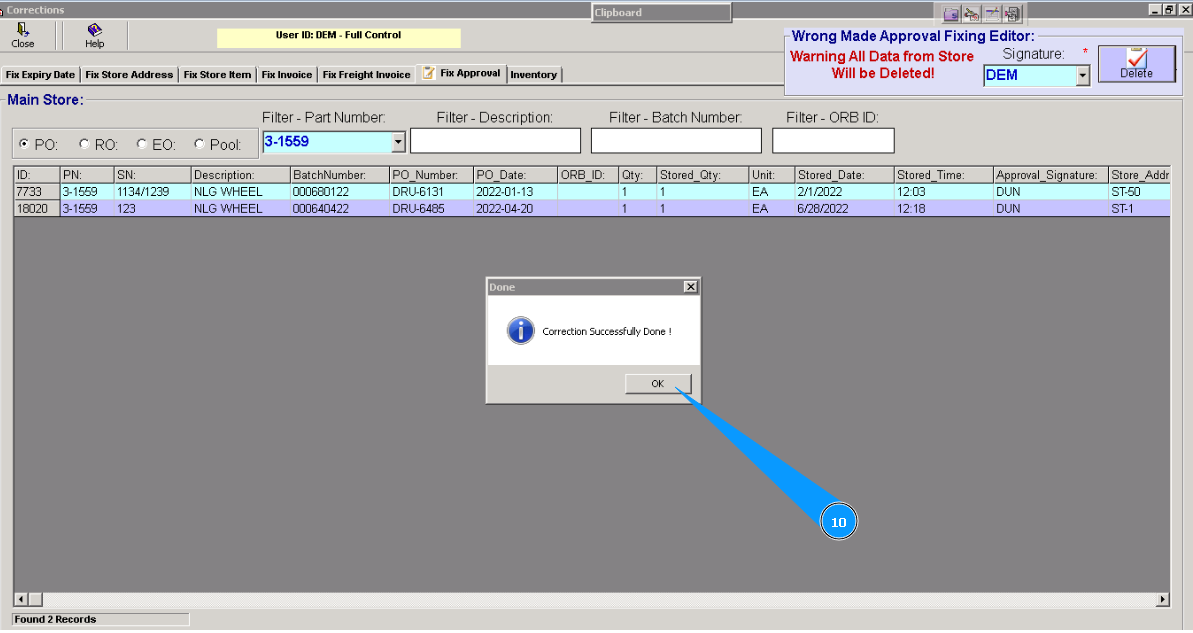Click the Close door icon in toolbar

pos(22,30)
